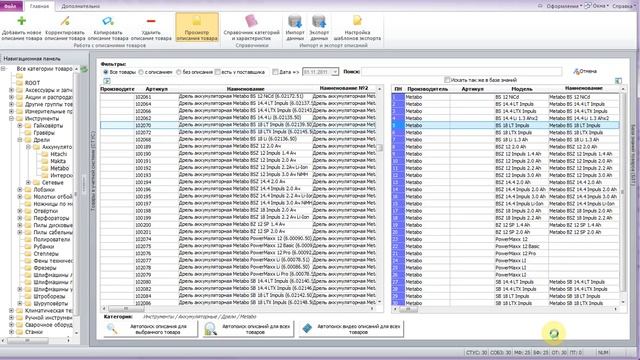Viewport: 640px width, 360px height.
Task: Click the highlighted view product description icon
Action: (x=197, y=21)
